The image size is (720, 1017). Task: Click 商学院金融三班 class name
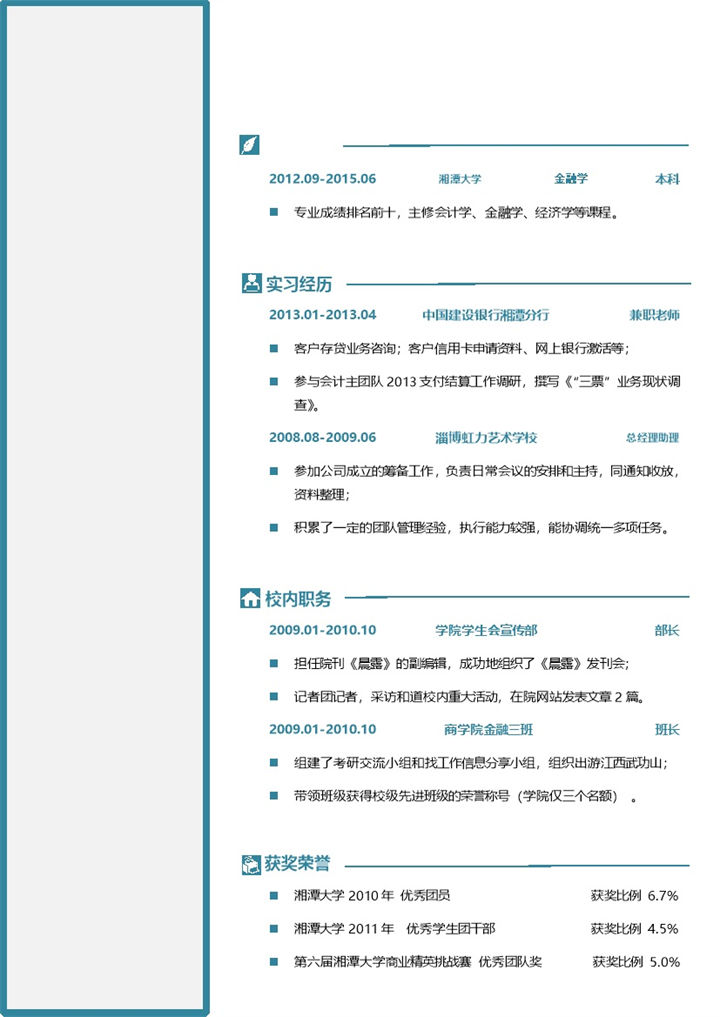(488, 730)
